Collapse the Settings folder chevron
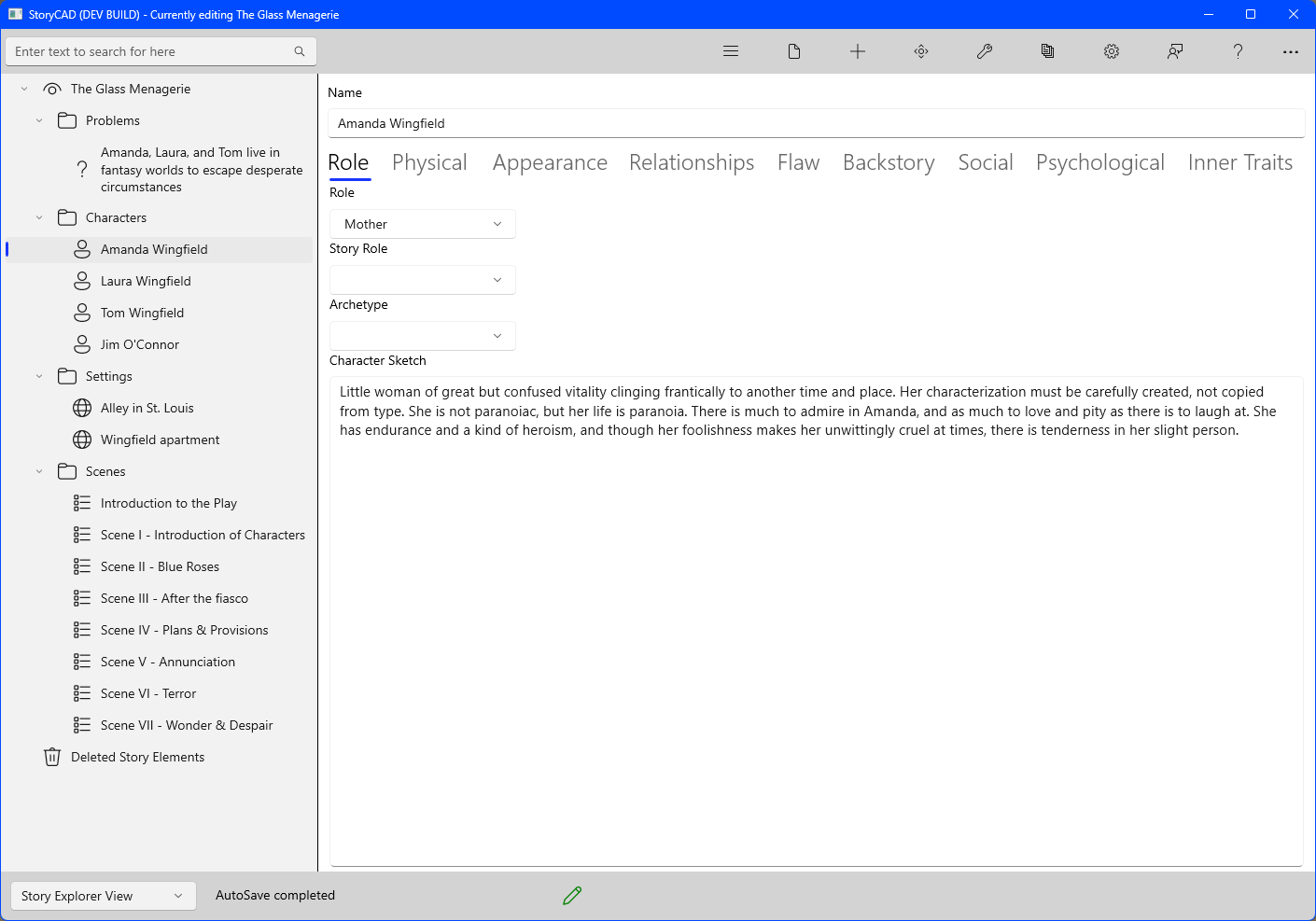 pyautogui.click(x=39, y=376)
